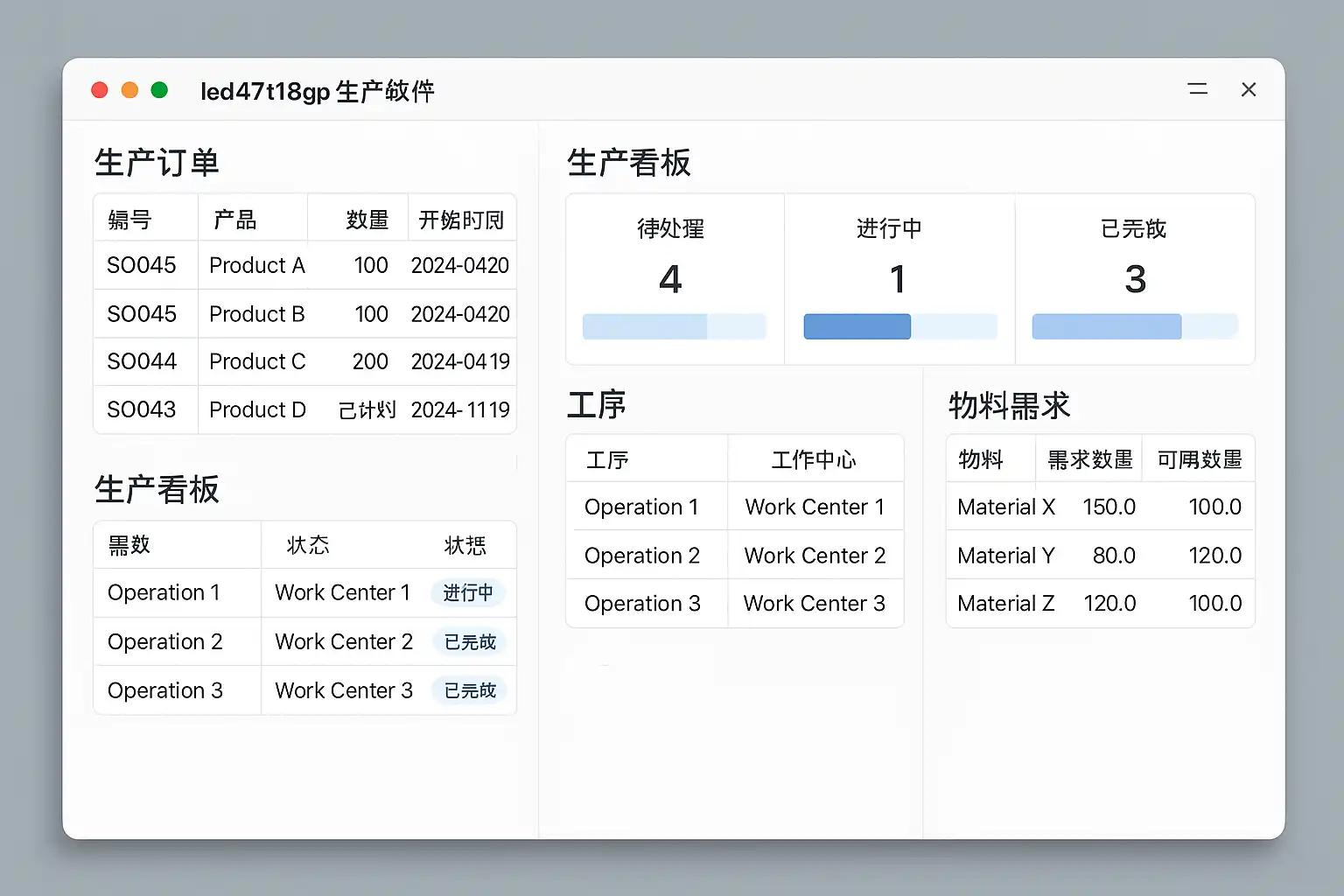The width and height of the screenshot is (1344, 896).
Task: Click the X icon in title bar
Action: (1249, 89)
